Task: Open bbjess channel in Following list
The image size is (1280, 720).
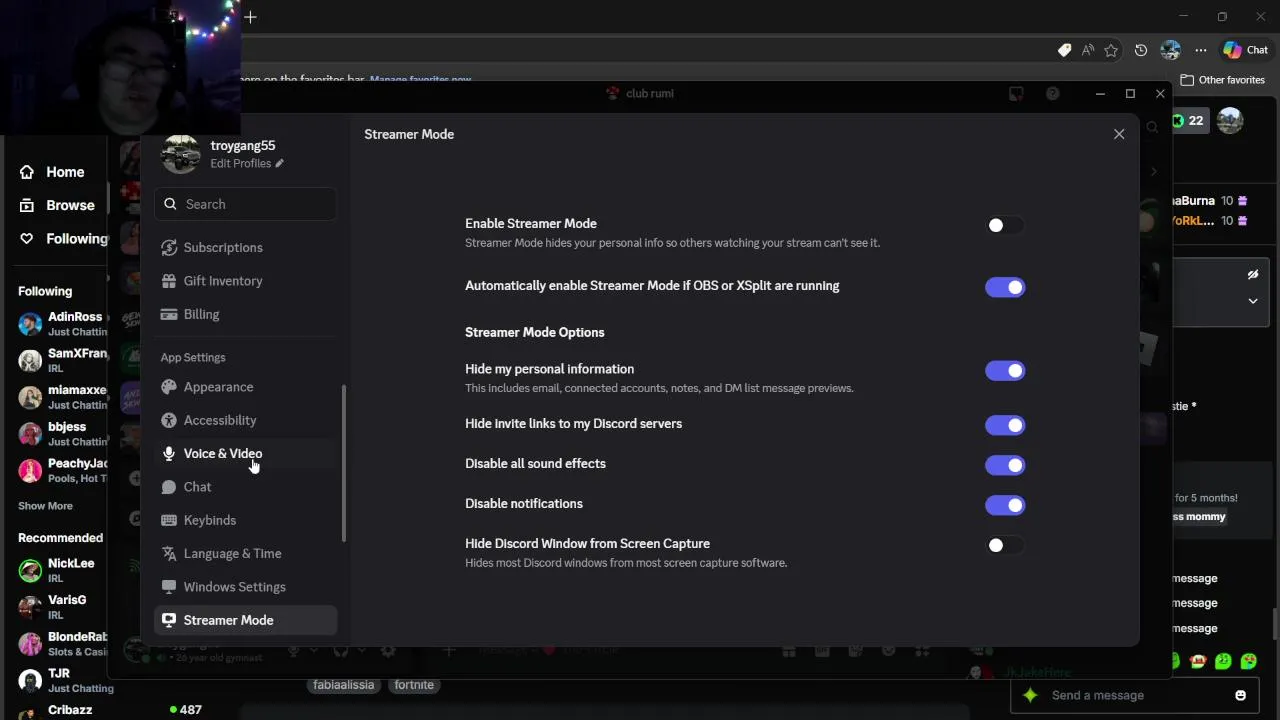Action: [62, 434]
